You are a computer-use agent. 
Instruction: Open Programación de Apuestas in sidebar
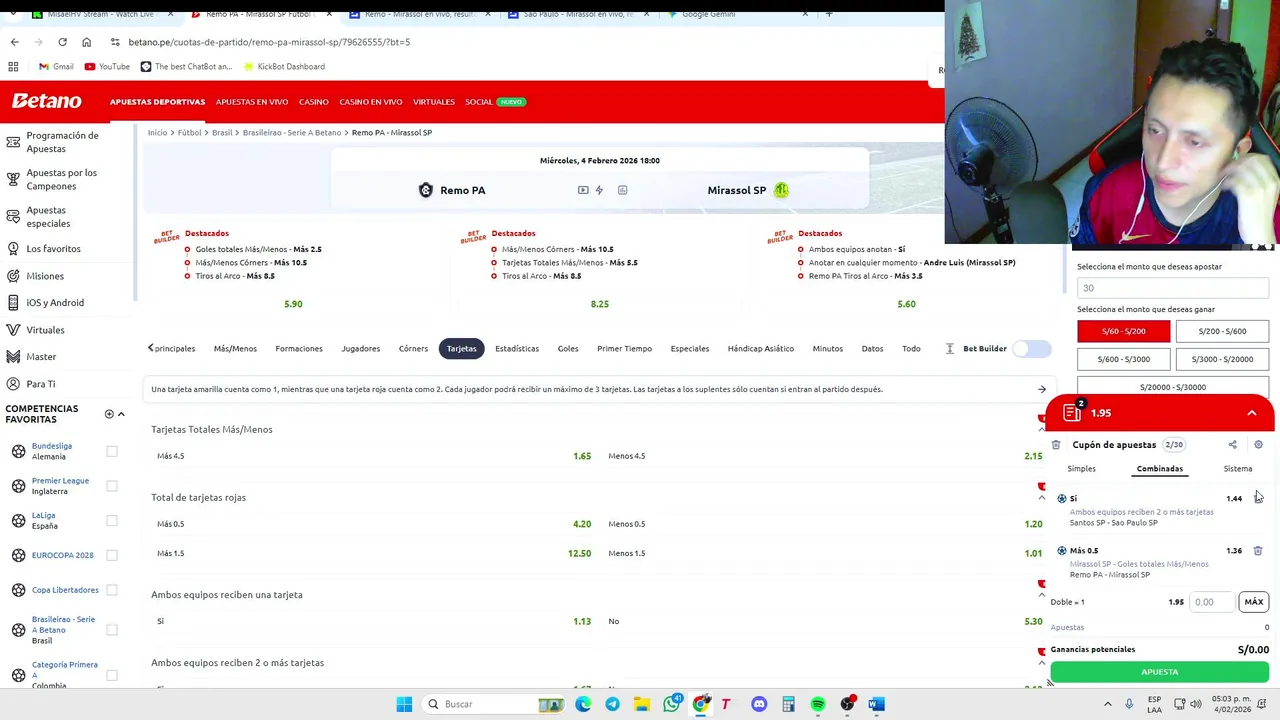pos(62,142)
